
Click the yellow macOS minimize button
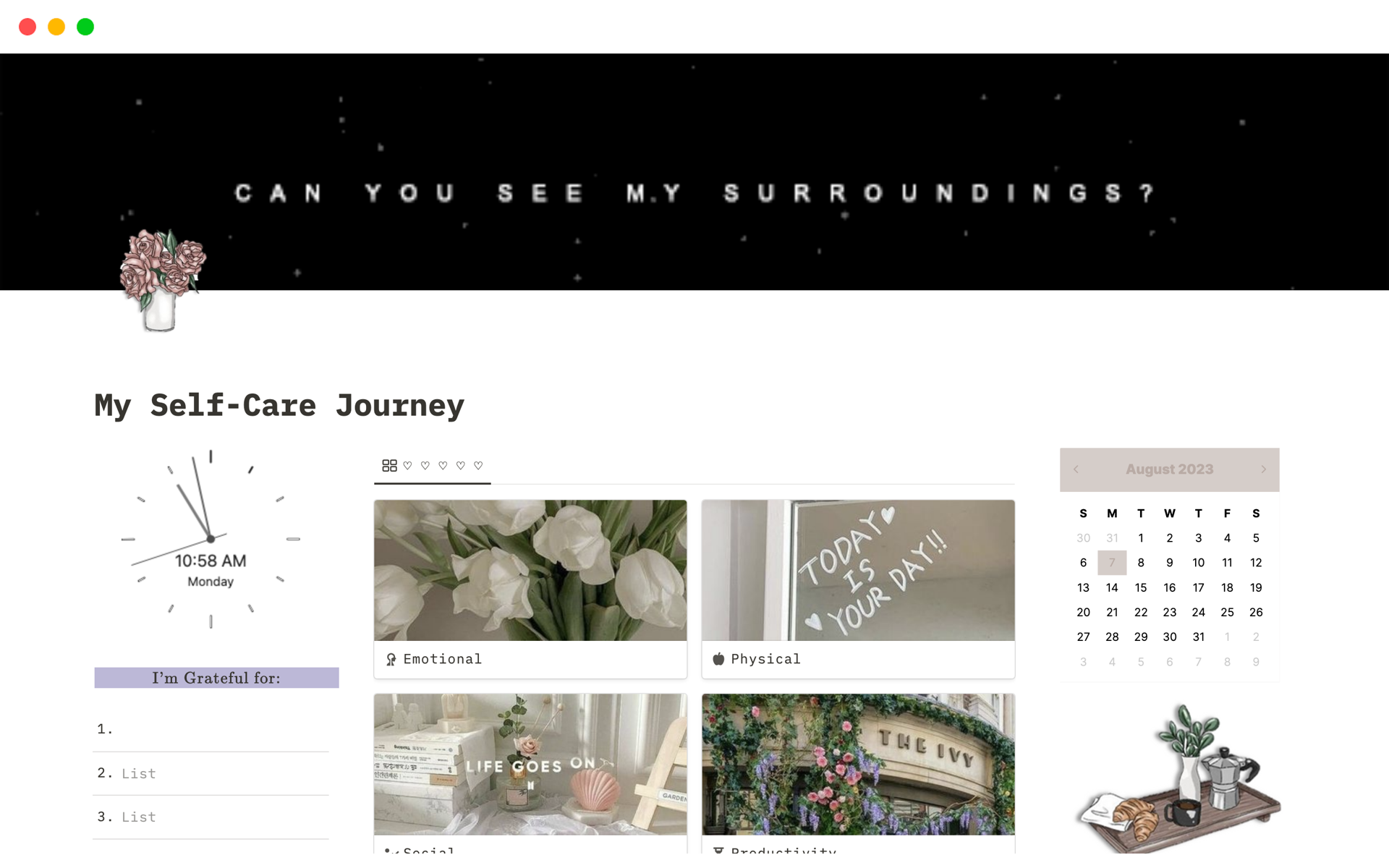tap(56, 27)
